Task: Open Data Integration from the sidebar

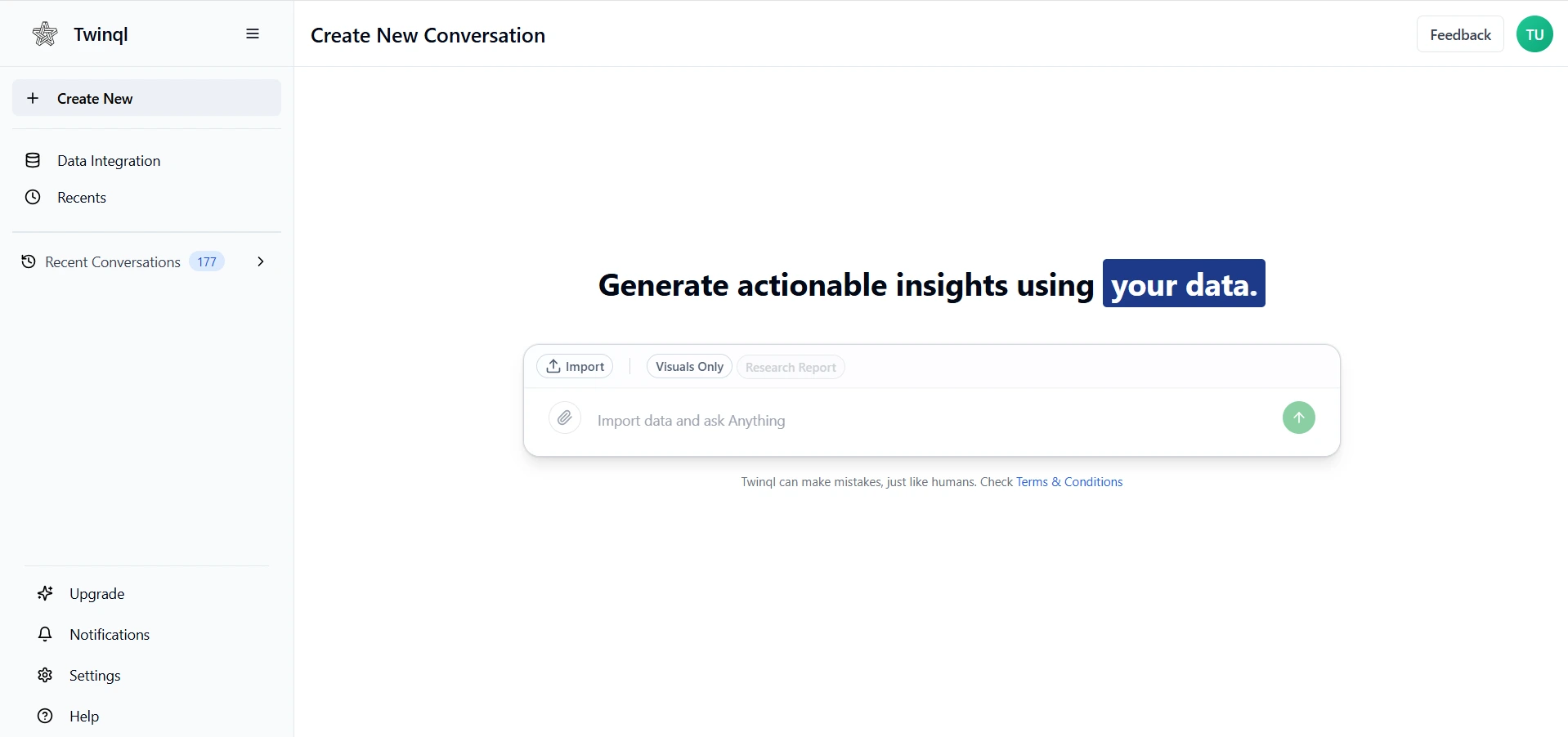Action: coord(109,160)
